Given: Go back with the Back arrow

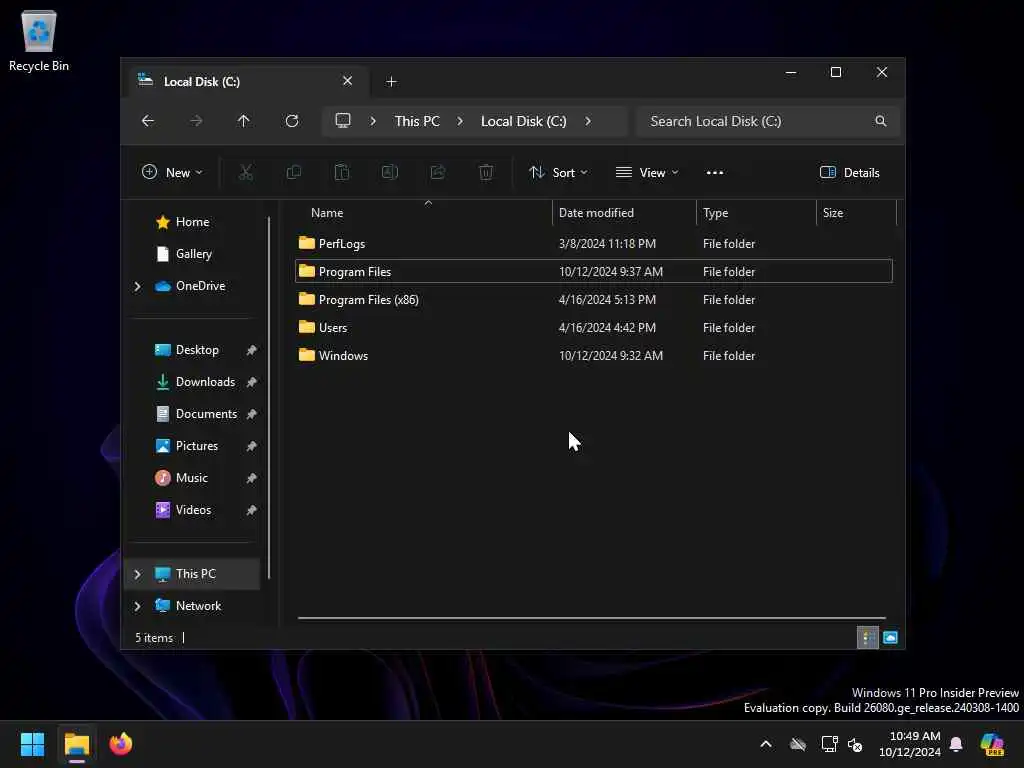Looking at the screenshot, I should coord(148,121).
